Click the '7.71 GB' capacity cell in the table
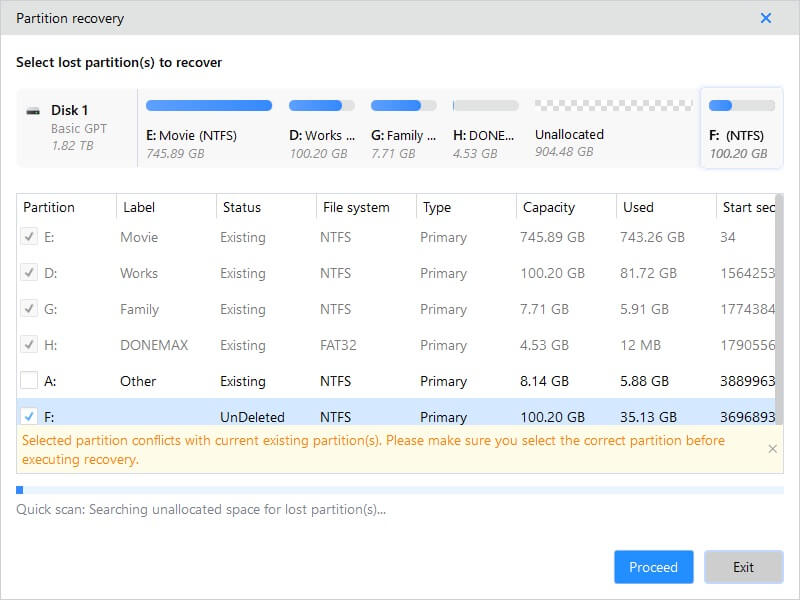 point(544,309)
